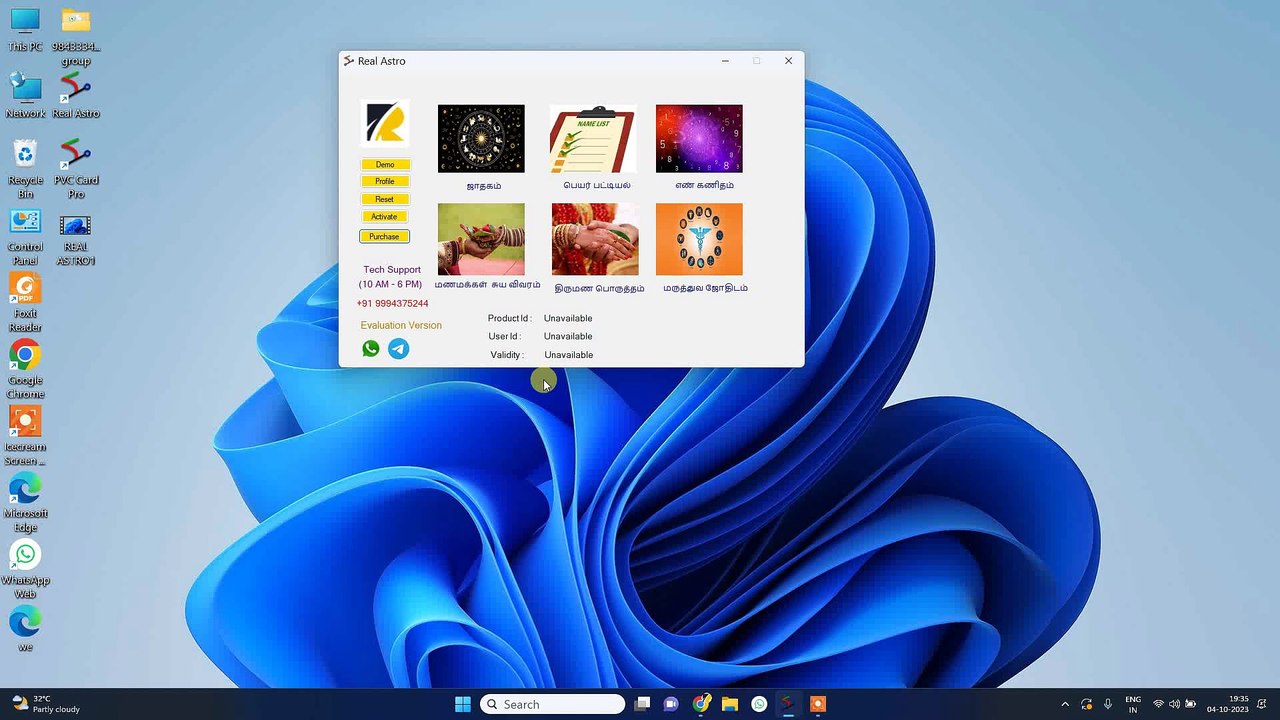Select Control Panel desktop icon
The height and width of the screenshot is (720, 1280).
(25, 237)
